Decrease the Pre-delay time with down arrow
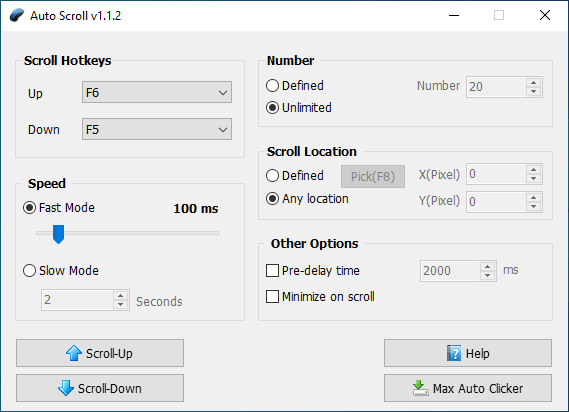 tap(487, 276)
